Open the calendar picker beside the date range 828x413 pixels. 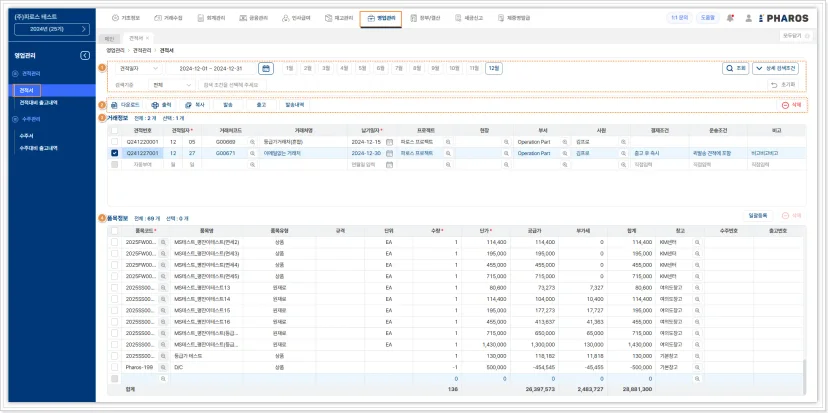point(266,69)
